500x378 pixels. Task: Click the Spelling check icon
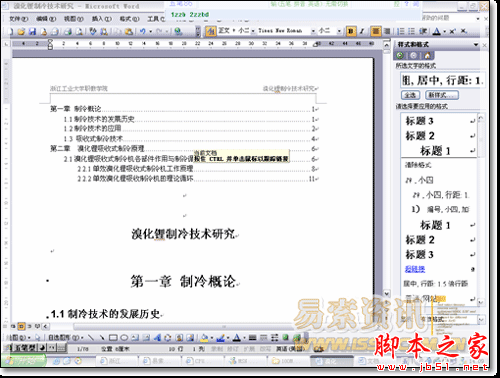[x=93, y=32]
